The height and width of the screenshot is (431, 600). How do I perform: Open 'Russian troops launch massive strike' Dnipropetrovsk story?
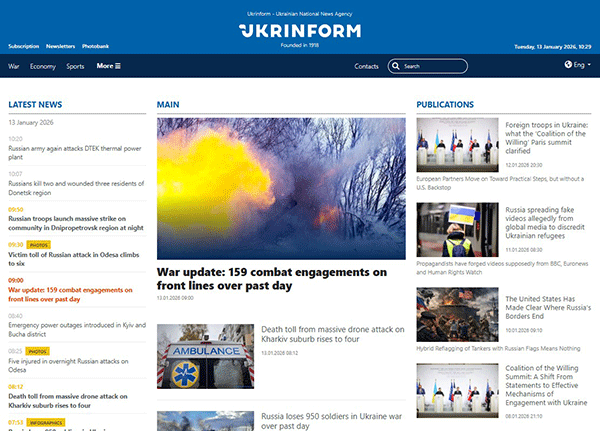click(x=76, y=223)
